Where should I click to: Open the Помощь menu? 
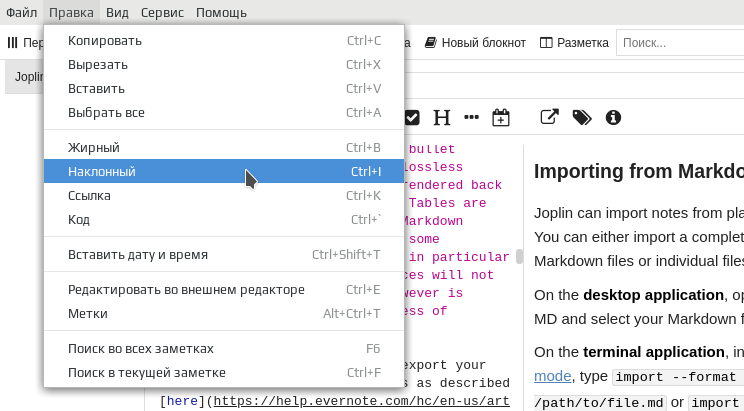click(221, 12)
